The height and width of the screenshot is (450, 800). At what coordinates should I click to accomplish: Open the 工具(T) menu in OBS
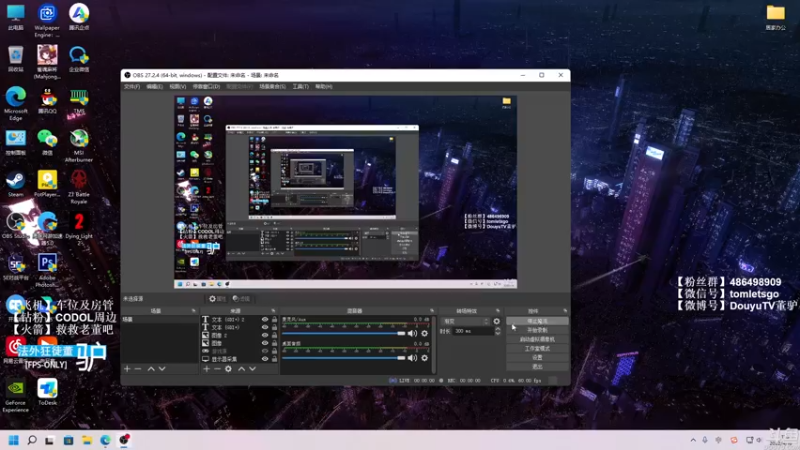(x=301, y=87)
